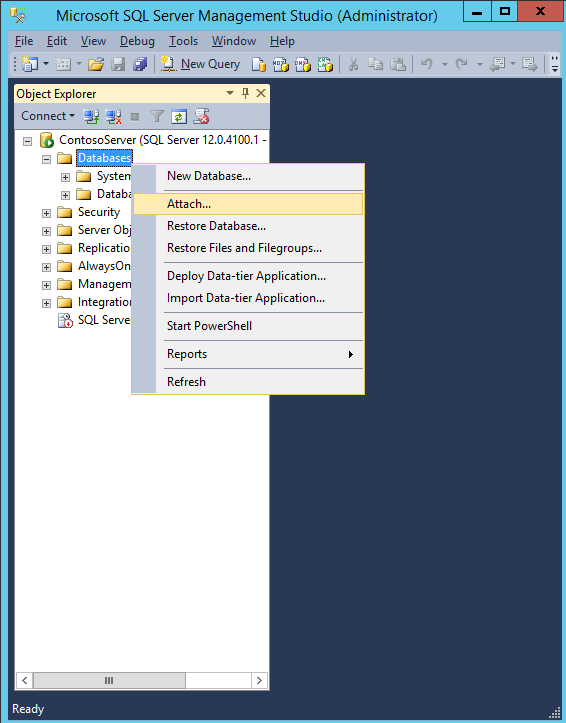
Task: Click the Stop icon in Object Explorer
Action: pos(135,117)
